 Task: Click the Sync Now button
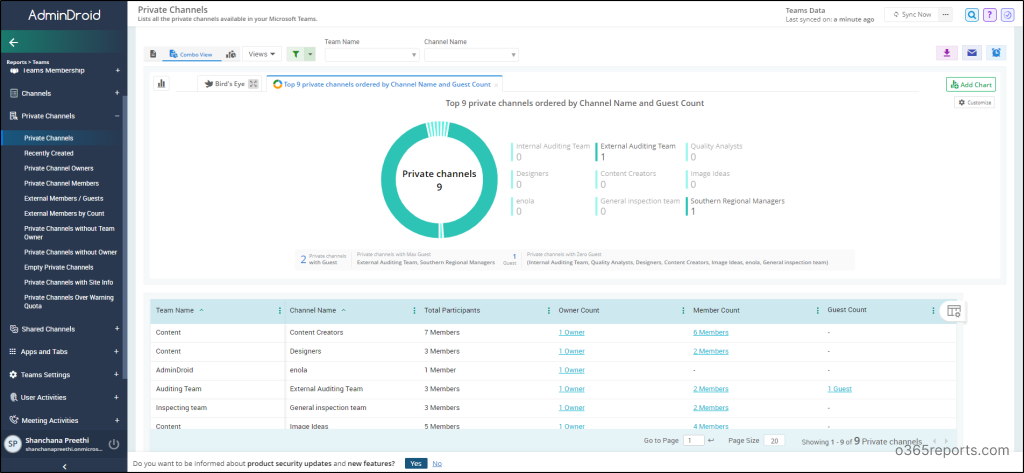[912, 14]
